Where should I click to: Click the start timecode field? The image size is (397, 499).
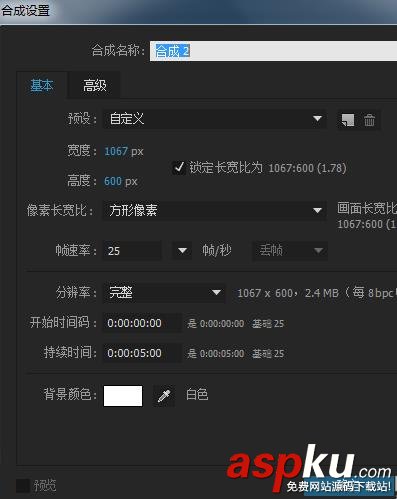pyautogui.click(x=142, y=323)
